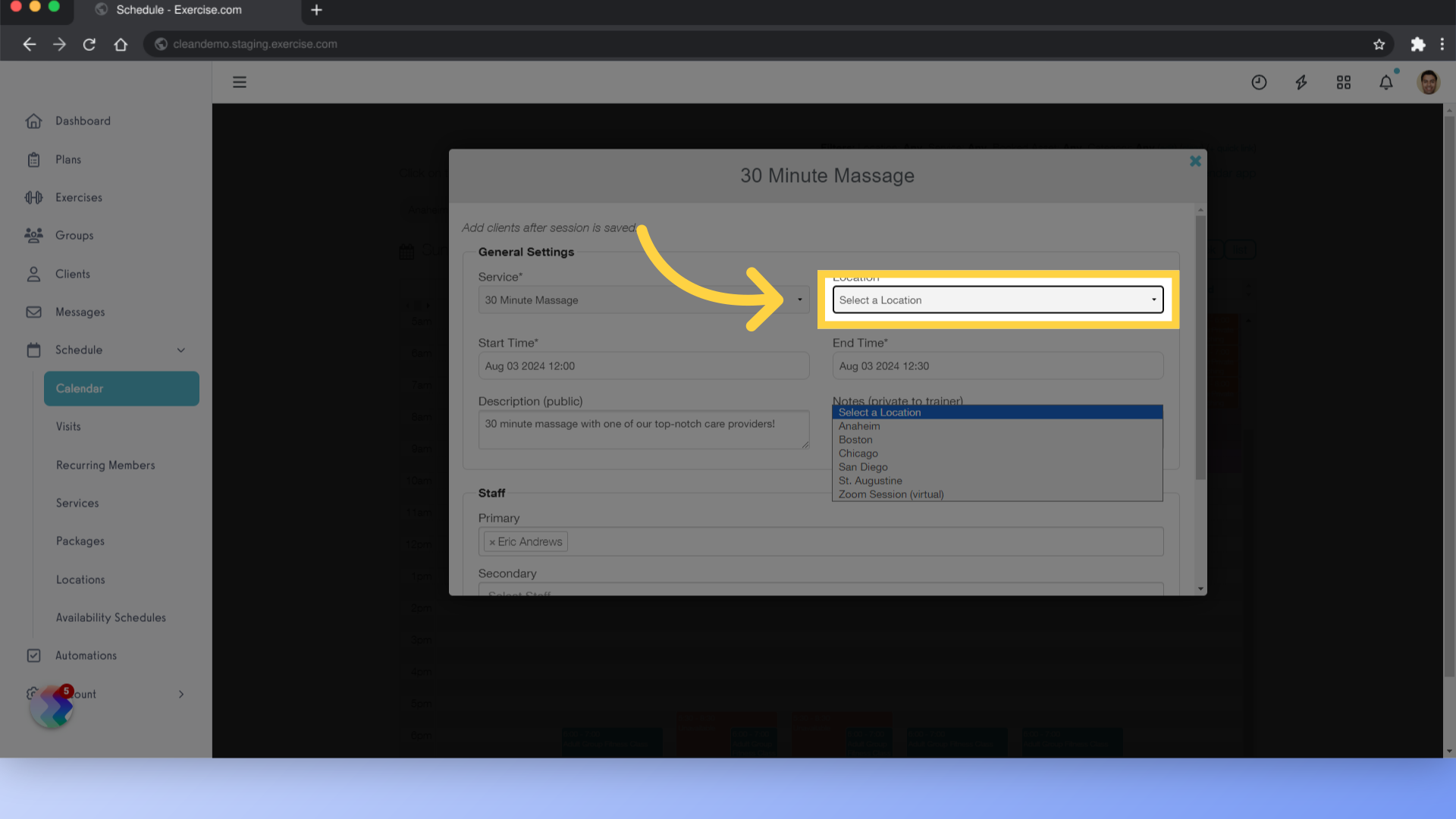
Task: Go to Visits
Action: [68, 426]
